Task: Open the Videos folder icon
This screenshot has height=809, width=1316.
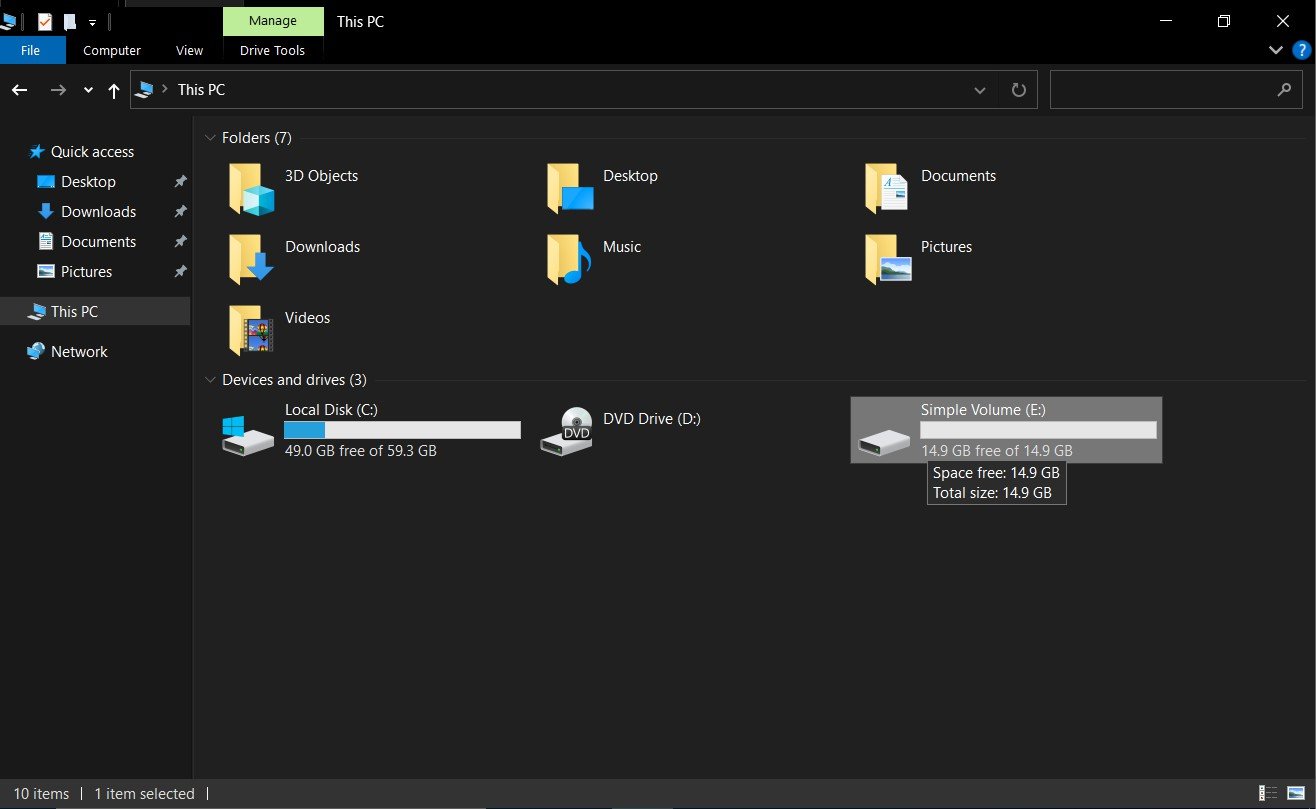Action: [x=251, y=331]
